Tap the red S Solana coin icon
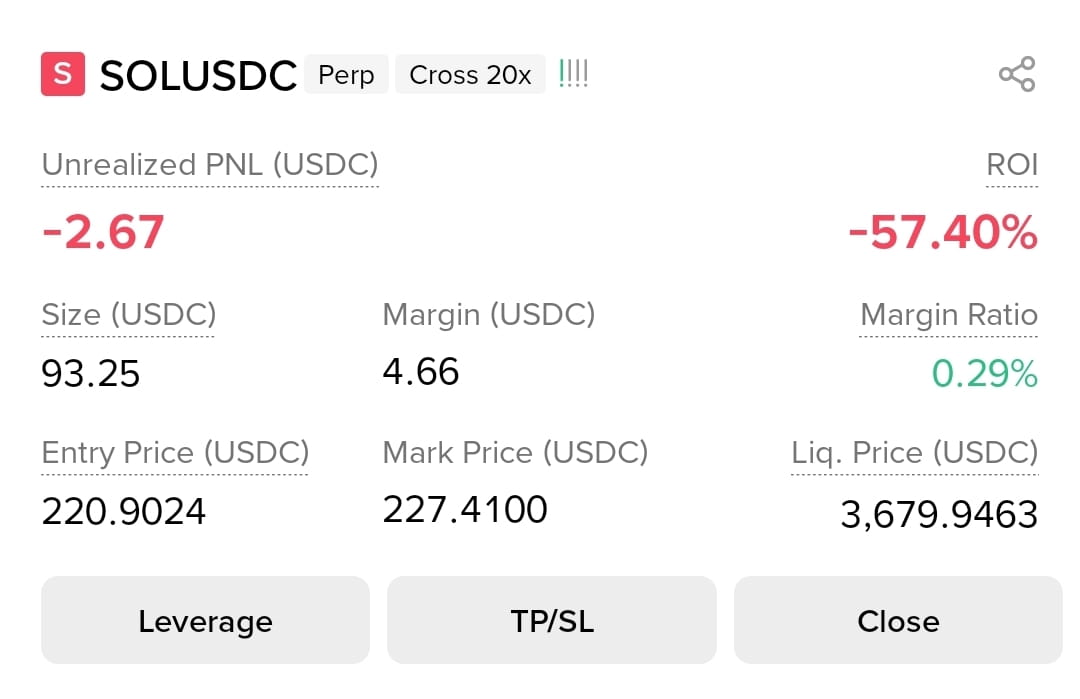Image resolution: width=1080 pixels, height=699 pixels. click(63, 74)
